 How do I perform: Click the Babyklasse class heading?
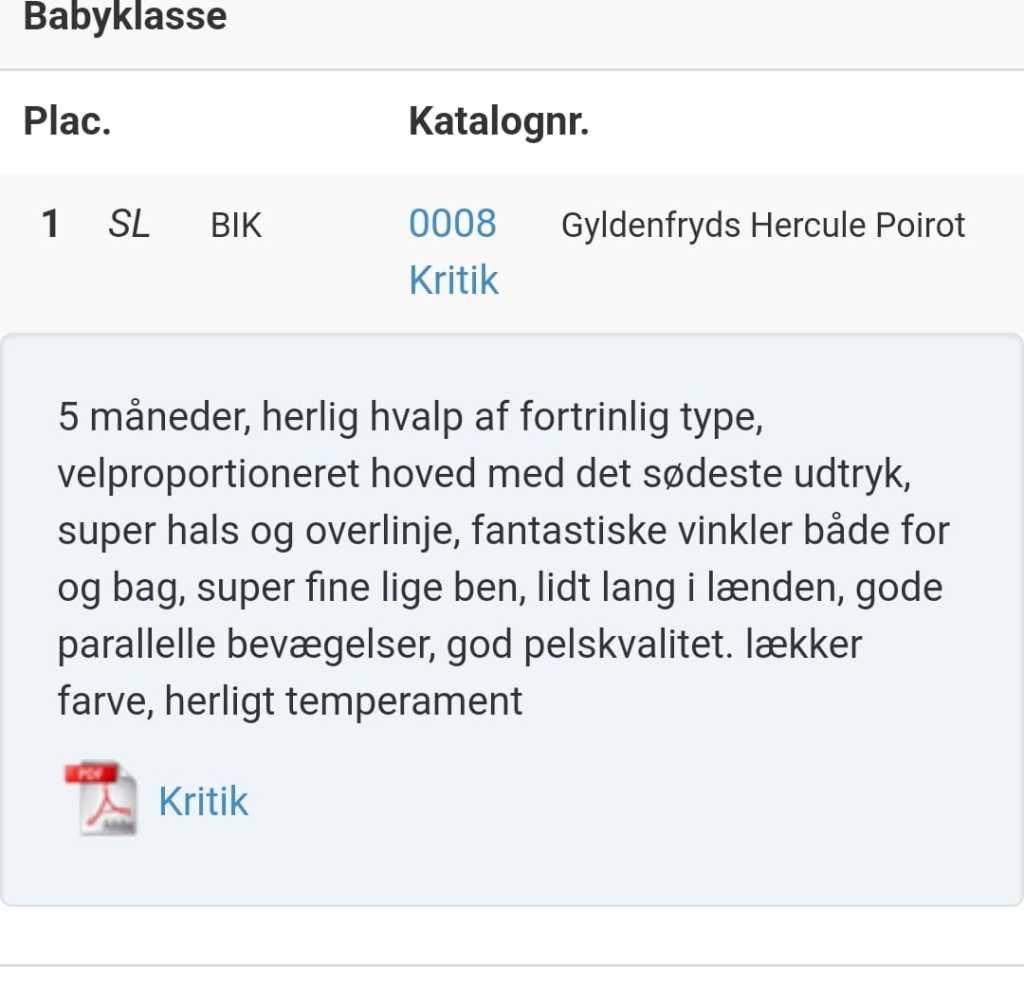tap(125, 17)
